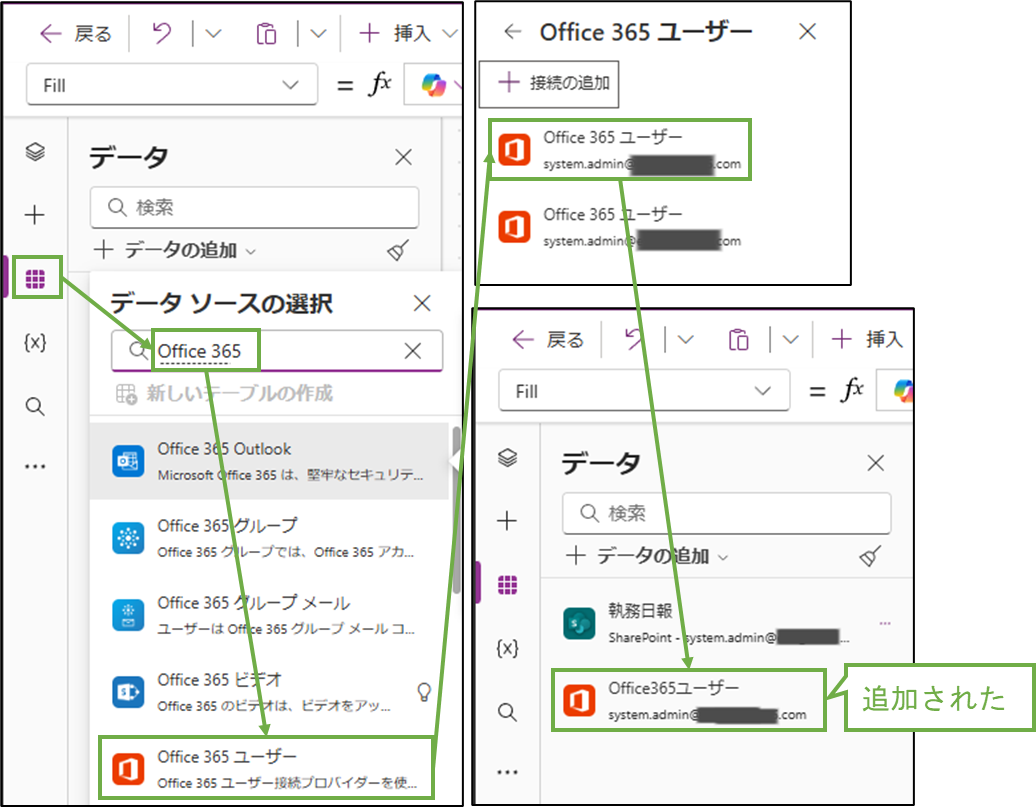Expand データの追加 in lower-right panel
Image resolution: width=1036 pixels, height=807 pixels.
tap(647, 556)
